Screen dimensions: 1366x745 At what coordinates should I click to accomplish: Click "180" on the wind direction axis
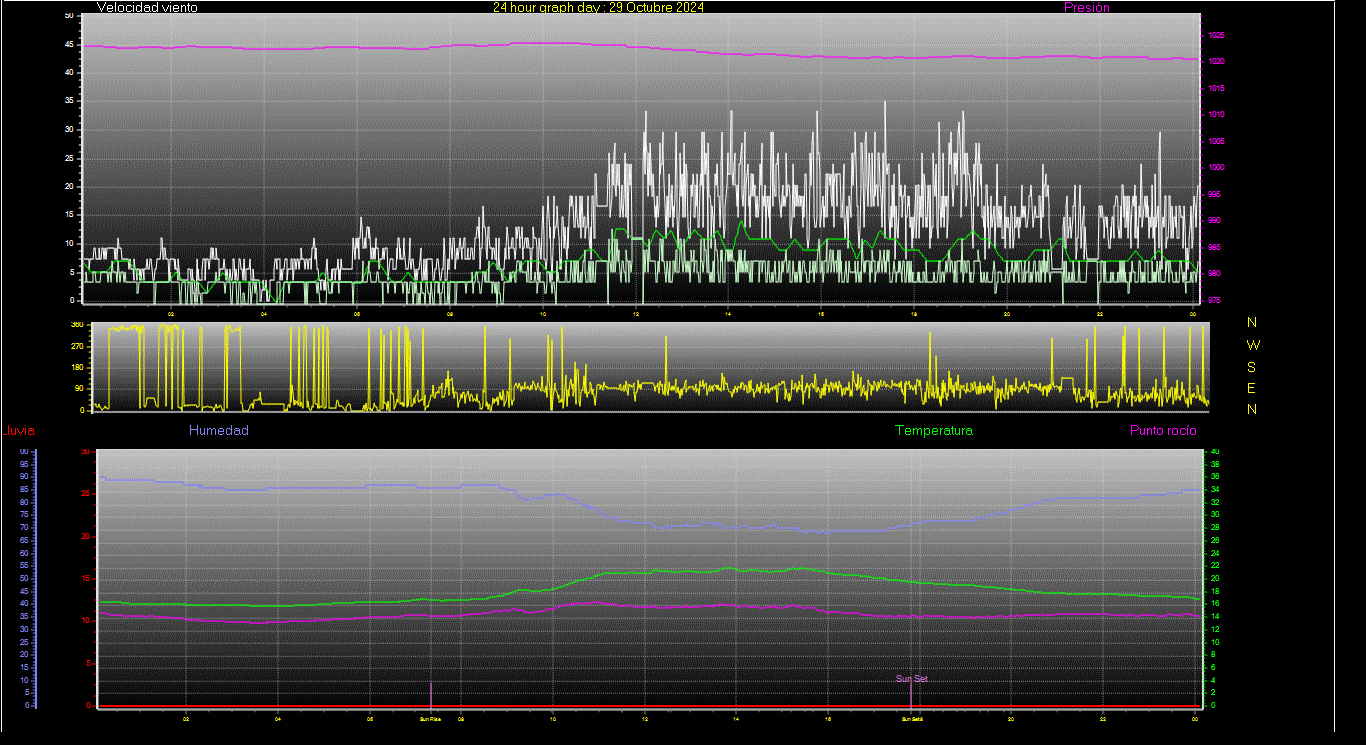click(x=77, y=368)
